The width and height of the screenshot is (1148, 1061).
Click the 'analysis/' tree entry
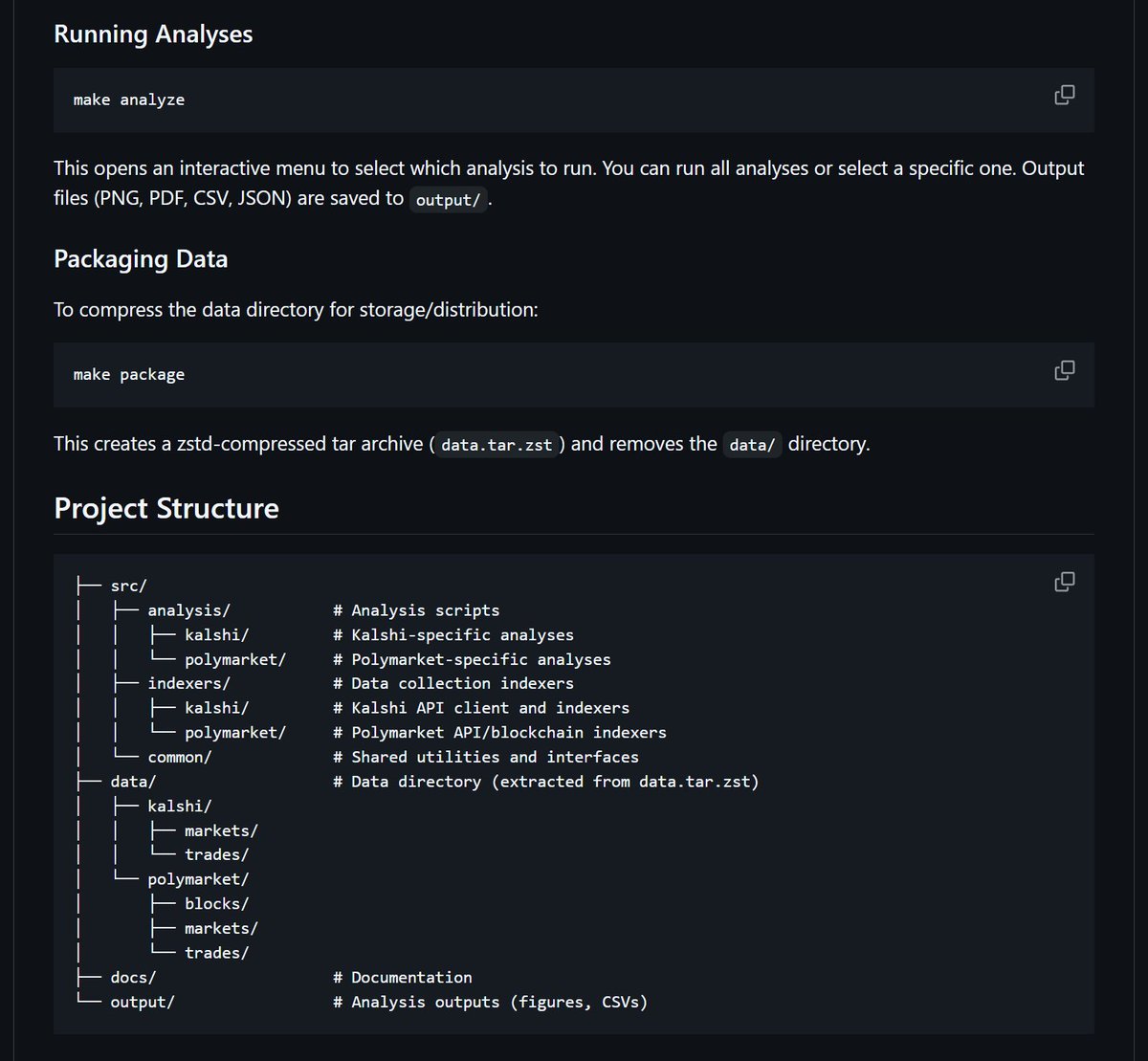[x=188, y=610]
